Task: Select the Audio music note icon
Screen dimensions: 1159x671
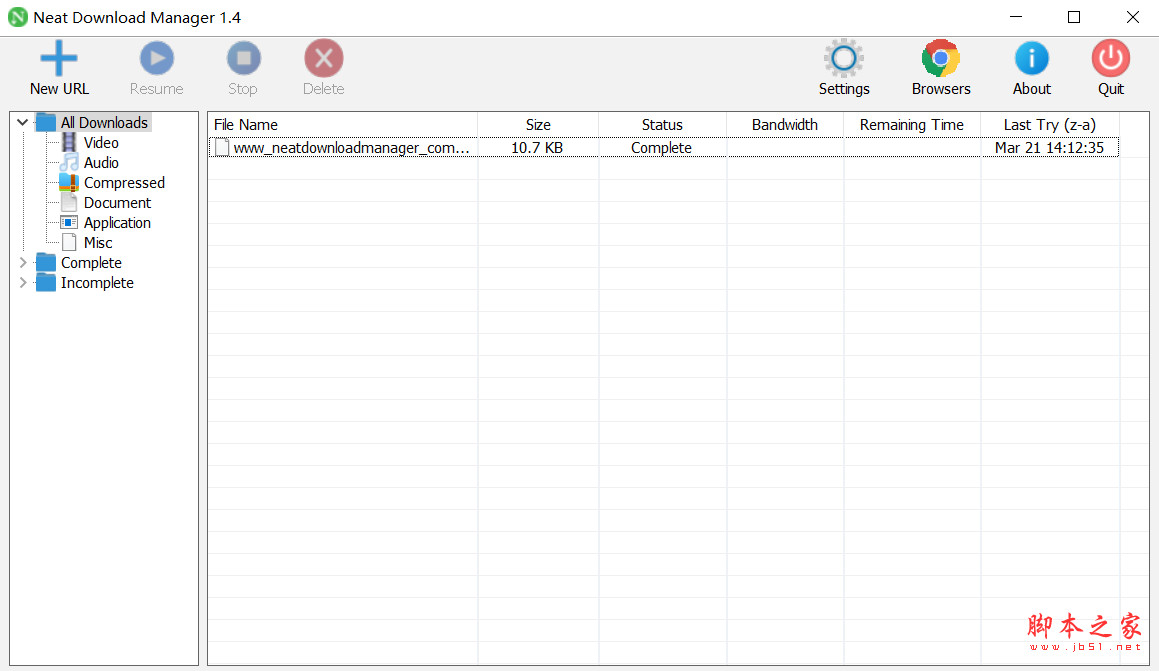Action: (69, 163)
